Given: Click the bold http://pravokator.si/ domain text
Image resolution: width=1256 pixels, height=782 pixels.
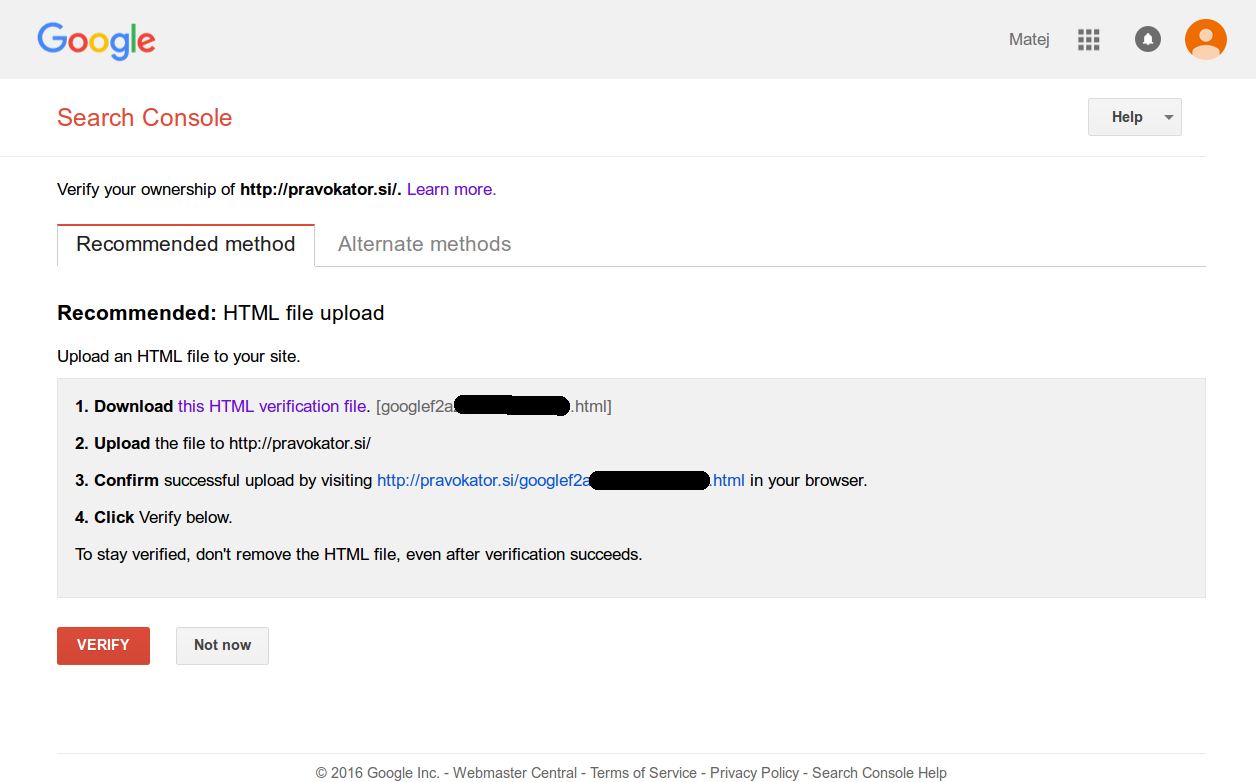Looking at the screenshot, I should point(320,189).
